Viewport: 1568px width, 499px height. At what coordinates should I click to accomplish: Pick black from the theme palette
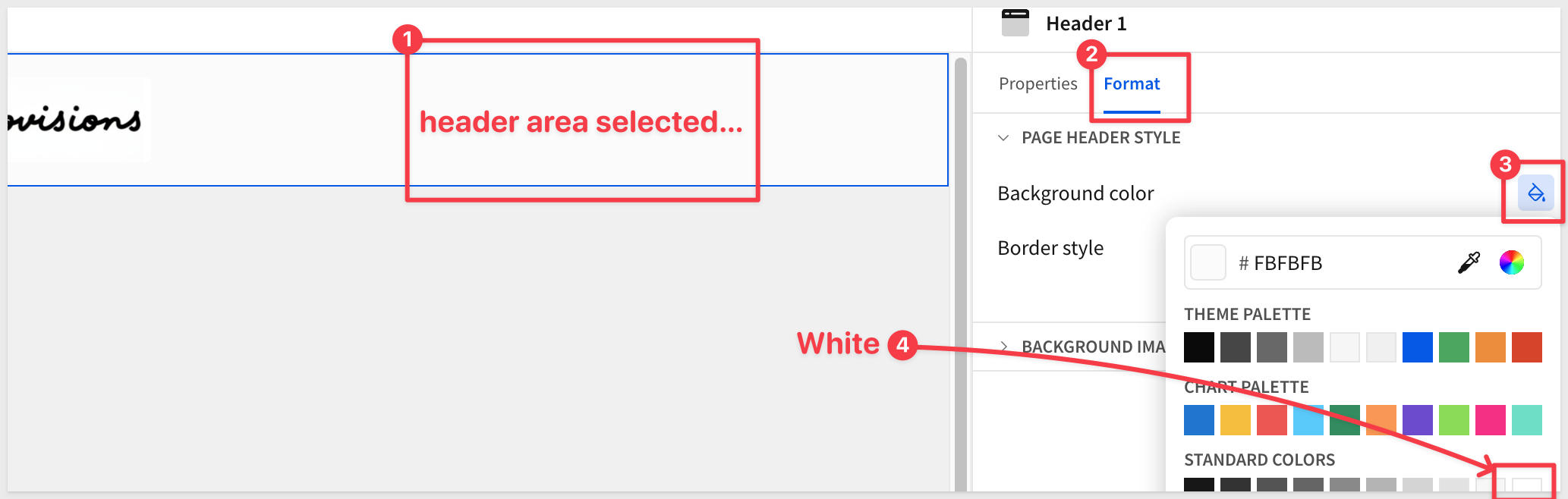(x=1199, y=347)
